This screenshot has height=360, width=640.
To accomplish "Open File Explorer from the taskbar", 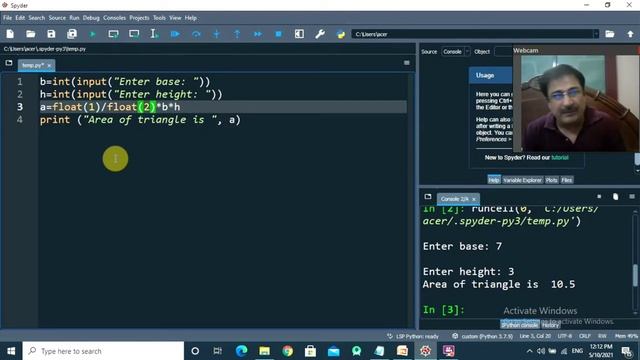I will [264, 351].
